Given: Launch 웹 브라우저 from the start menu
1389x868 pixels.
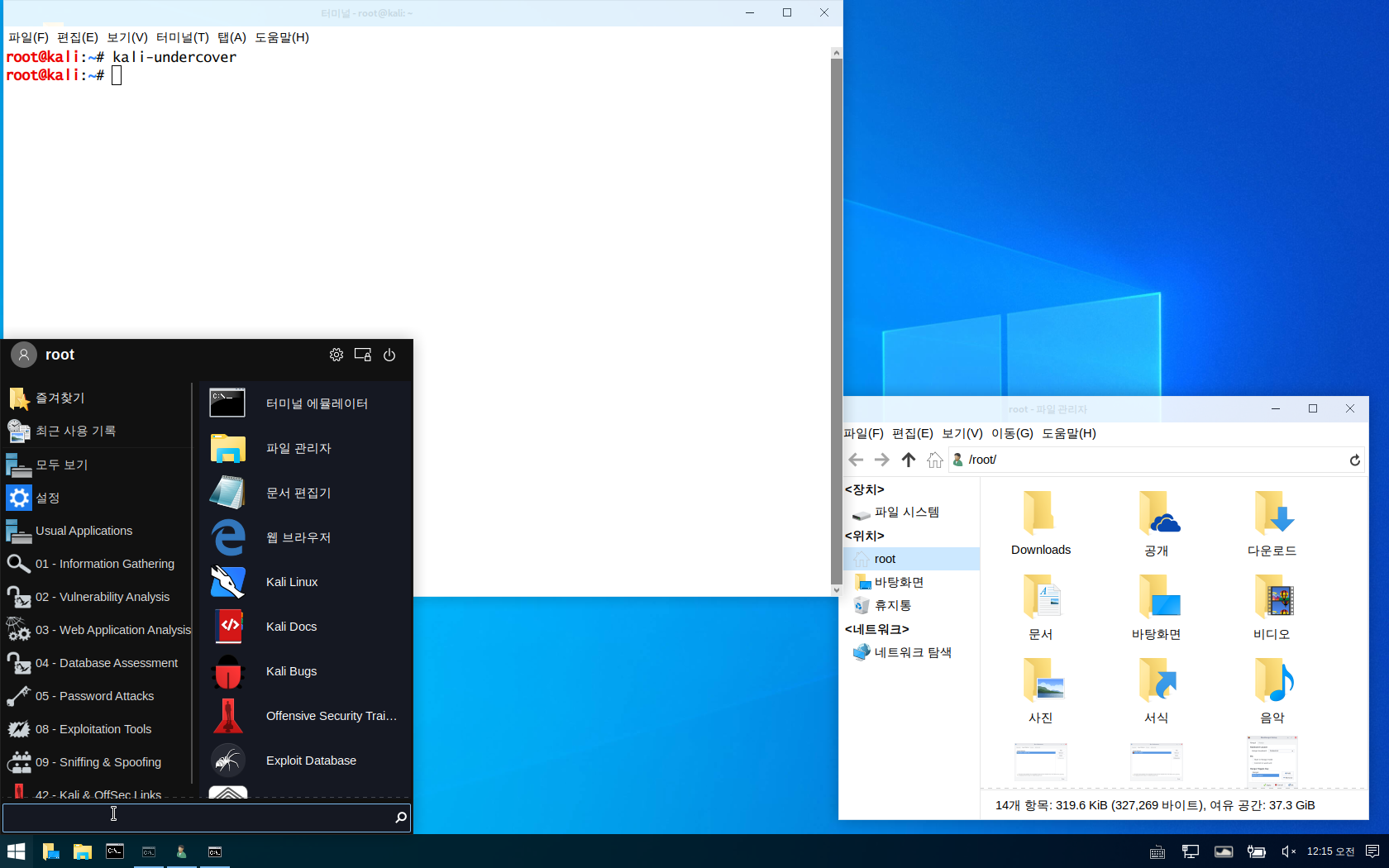Looking at the screenshot, I should tap(306, 537).
